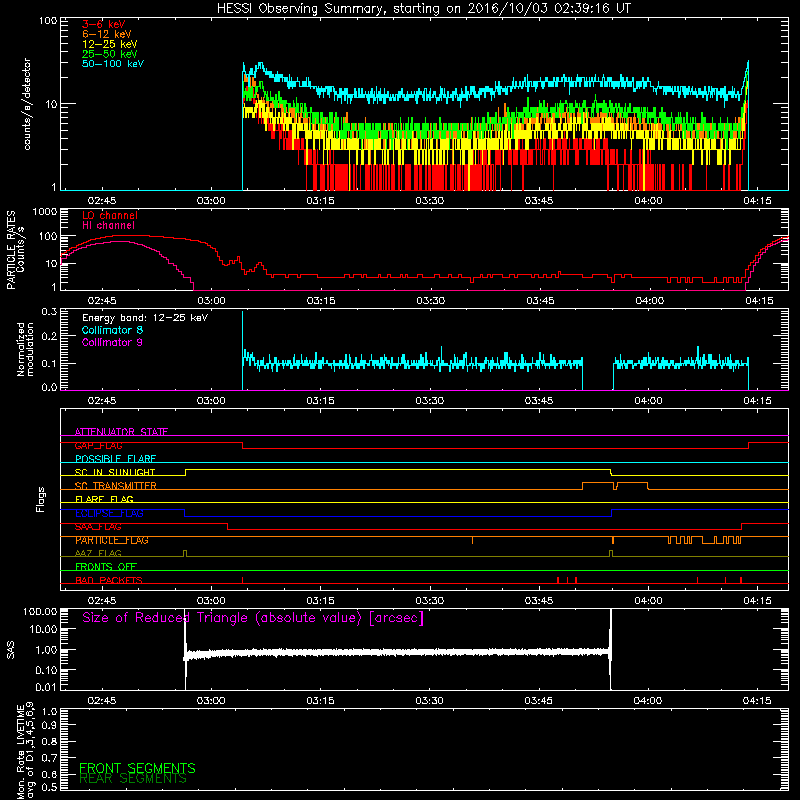
Task: Click the 03:15 tick below the count-rate panel
Action: (320, 201)
